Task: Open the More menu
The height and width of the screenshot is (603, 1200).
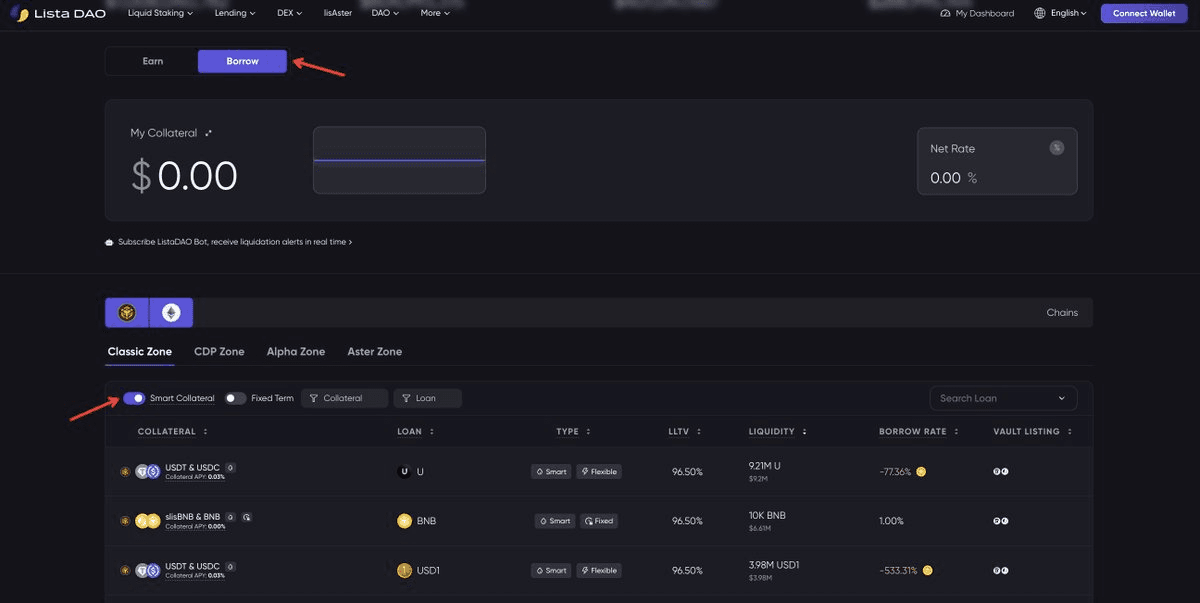Action: point(435,13)
